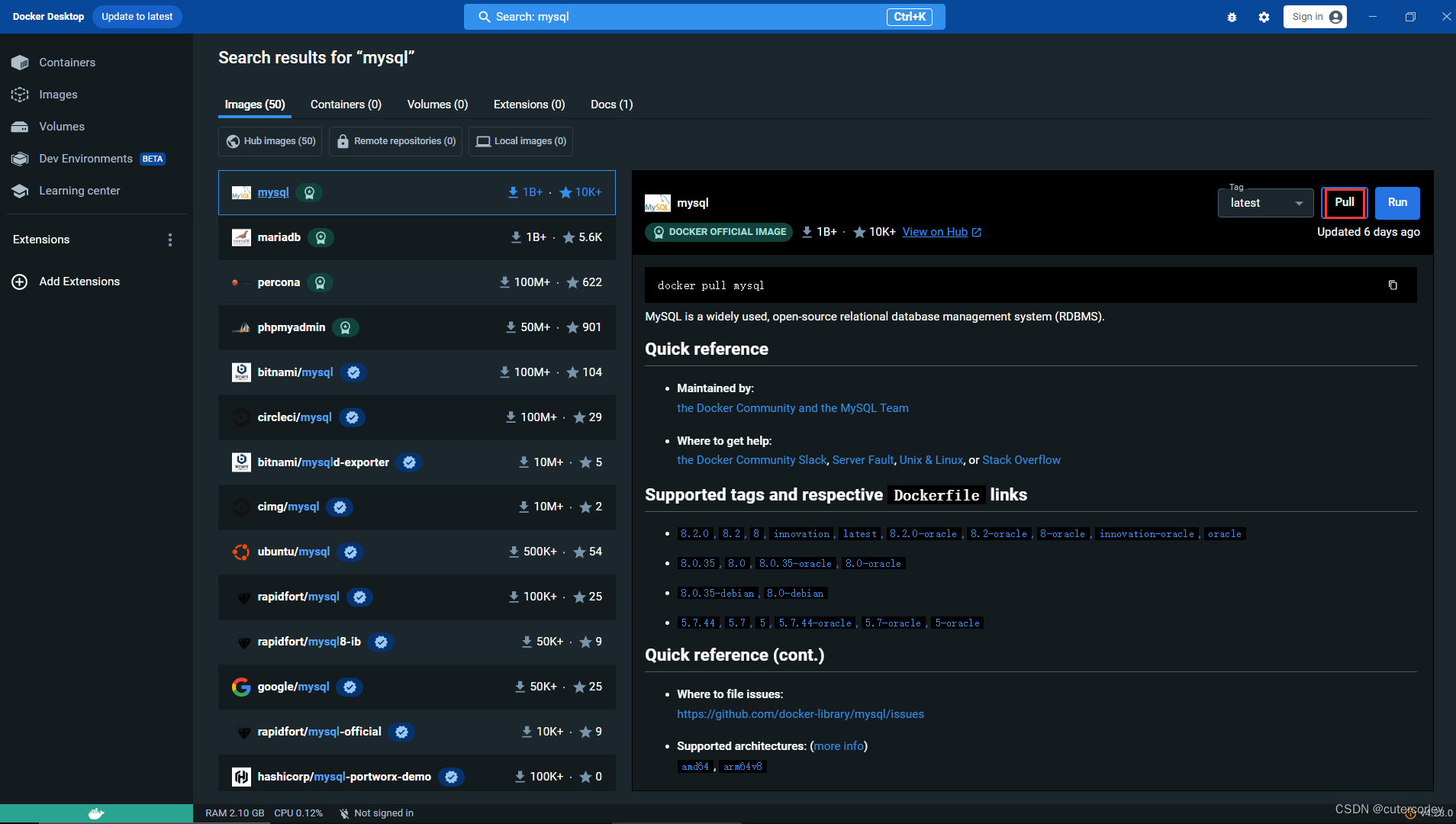Viewport: 1456px width, 824px height.
Task: Click the percona official image badge
Action: 321,282
